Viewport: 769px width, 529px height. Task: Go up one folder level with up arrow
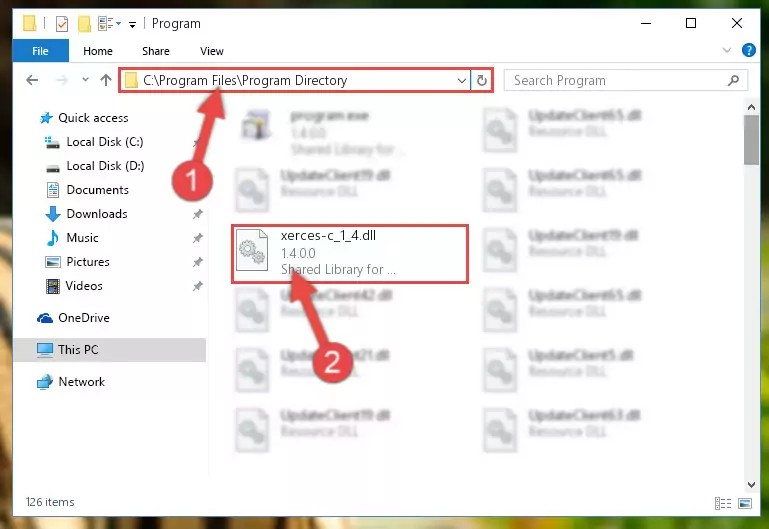tap(106, 80)
